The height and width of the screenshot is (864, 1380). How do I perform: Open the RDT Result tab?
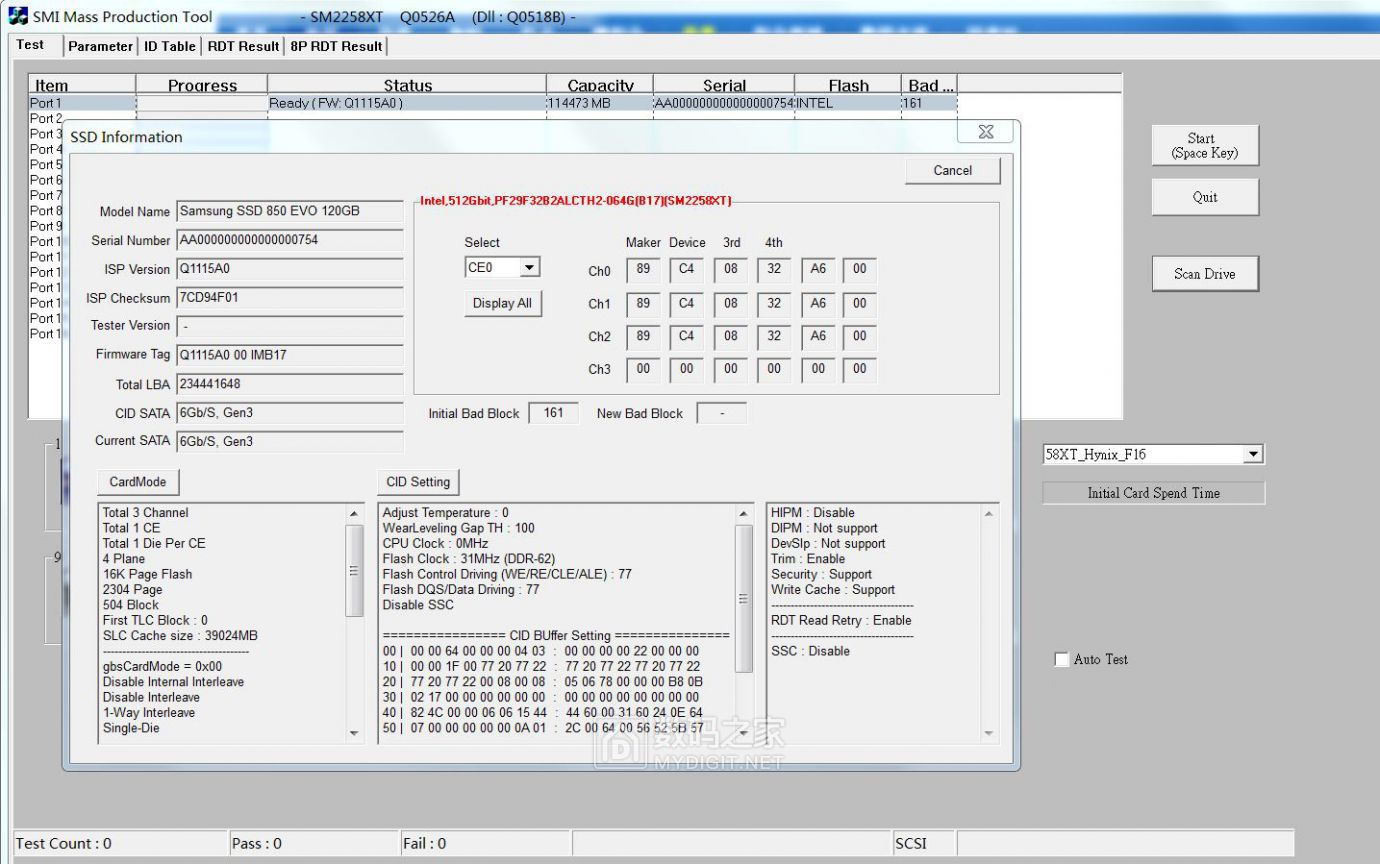(243, 46)
